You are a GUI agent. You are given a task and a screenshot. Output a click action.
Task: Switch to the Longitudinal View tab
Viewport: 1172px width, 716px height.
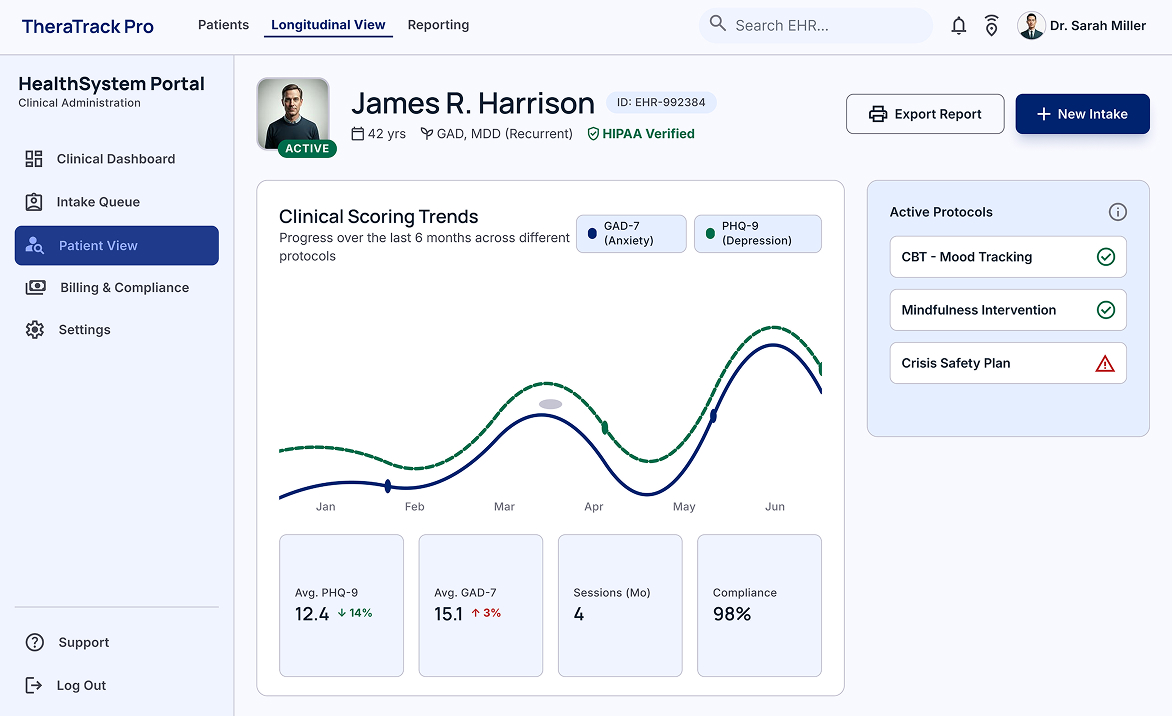[x=328, y=25]
